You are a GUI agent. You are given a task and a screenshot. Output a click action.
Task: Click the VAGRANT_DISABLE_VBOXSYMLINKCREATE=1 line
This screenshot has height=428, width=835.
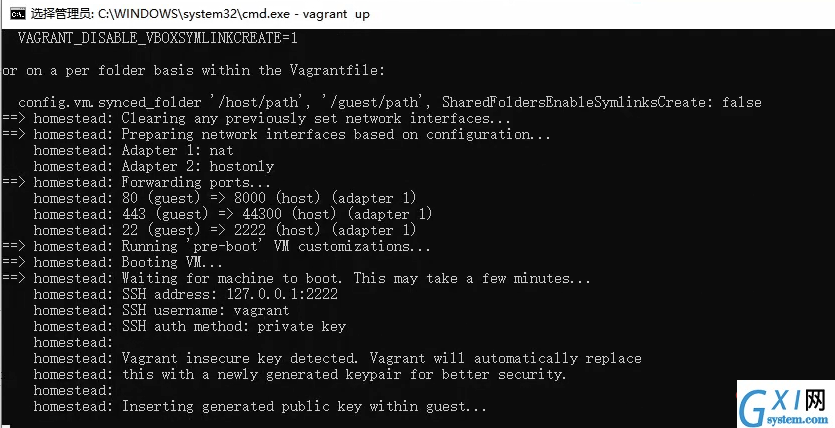pos(158,38)
